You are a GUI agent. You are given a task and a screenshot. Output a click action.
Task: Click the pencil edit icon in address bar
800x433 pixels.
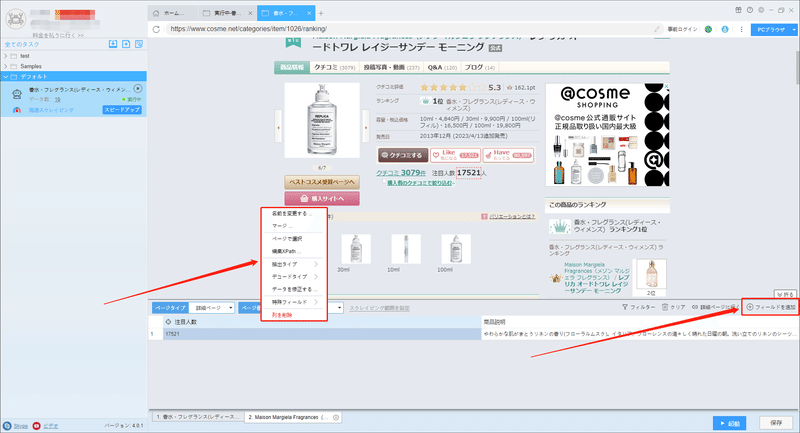click(x=657, y=29)
